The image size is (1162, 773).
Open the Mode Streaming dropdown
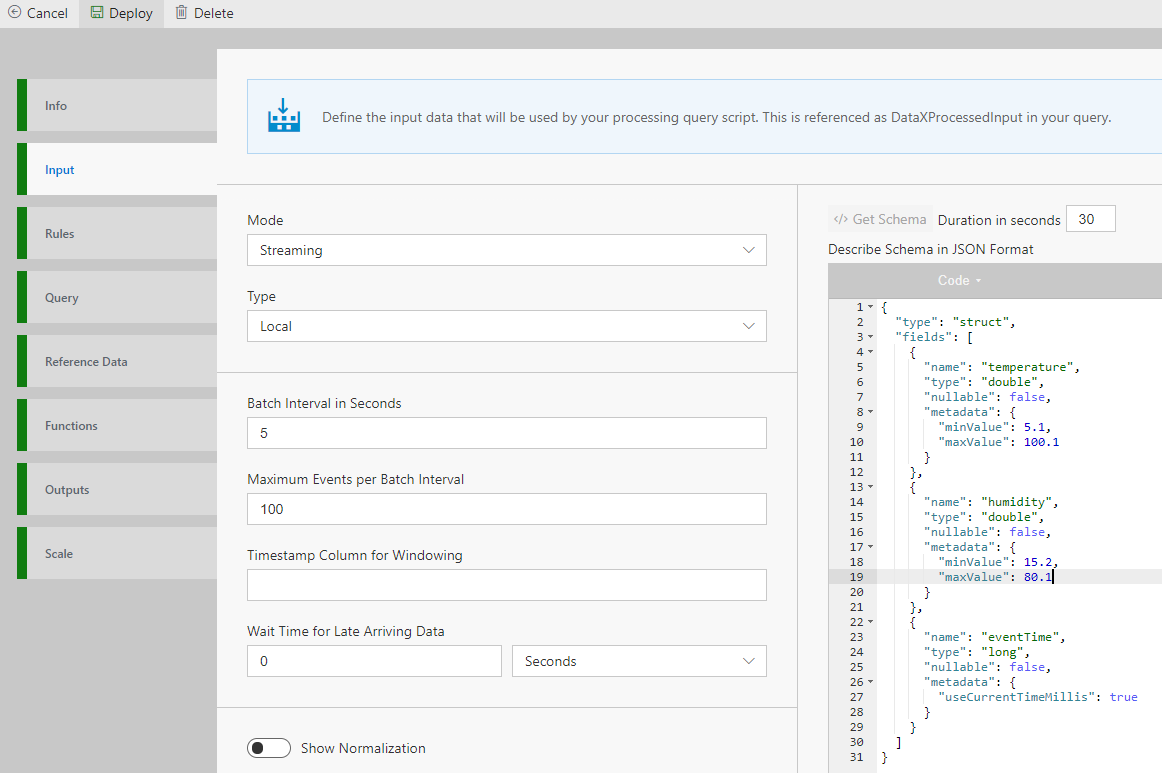point(507,251)
